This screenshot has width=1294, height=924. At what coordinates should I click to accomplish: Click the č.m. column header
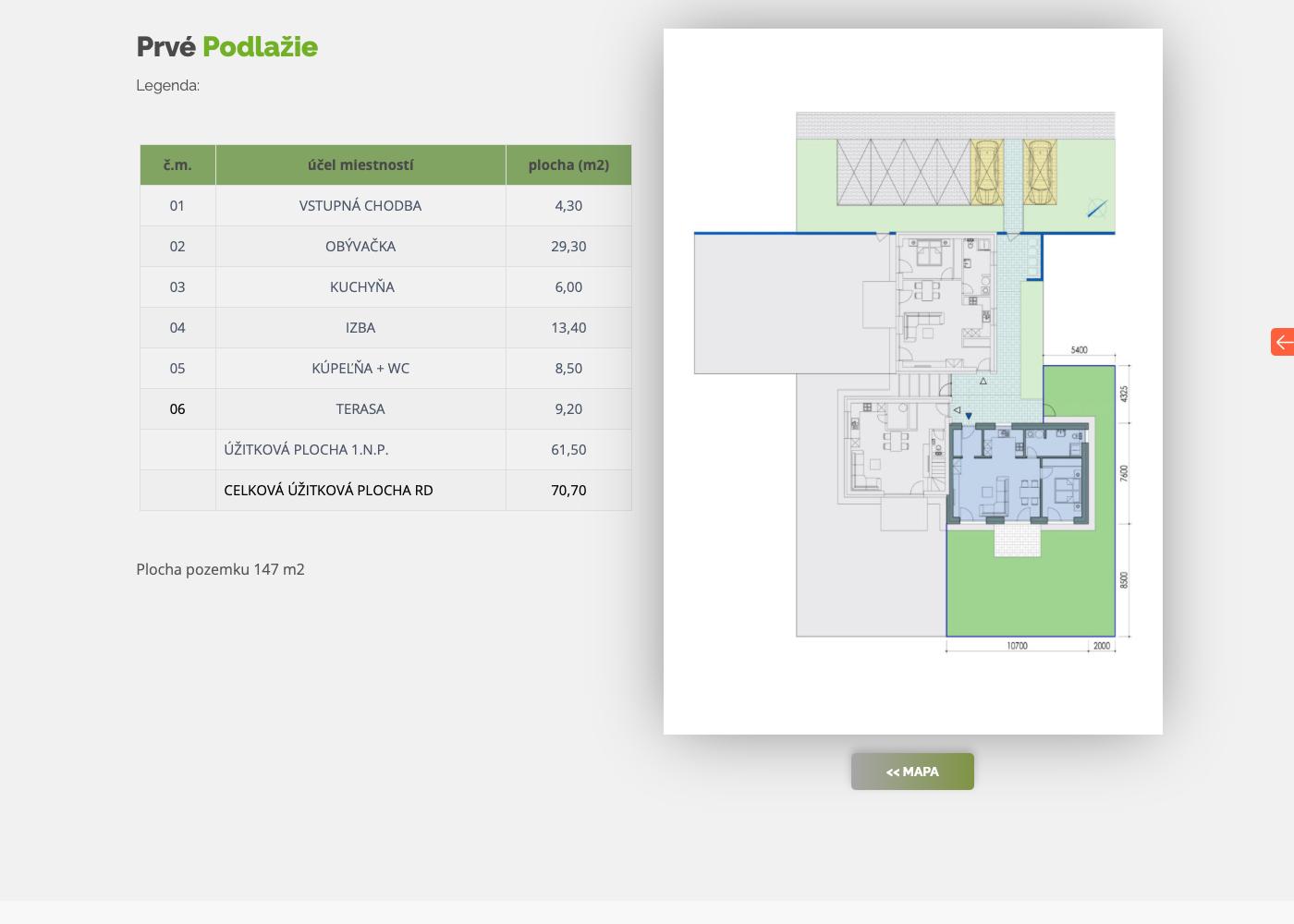click(177, 165)
